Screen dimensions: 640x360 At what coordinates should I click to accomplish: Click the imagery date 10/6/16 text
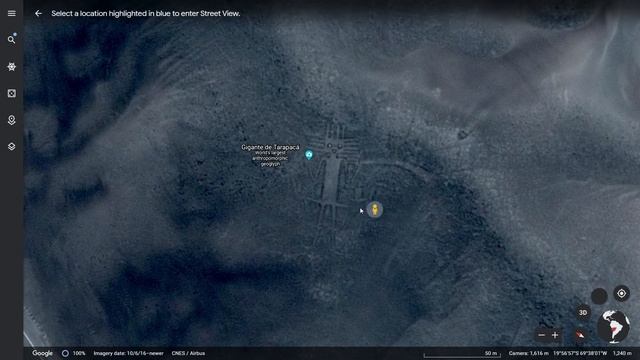pyautogui.click(x=129, y=353)
